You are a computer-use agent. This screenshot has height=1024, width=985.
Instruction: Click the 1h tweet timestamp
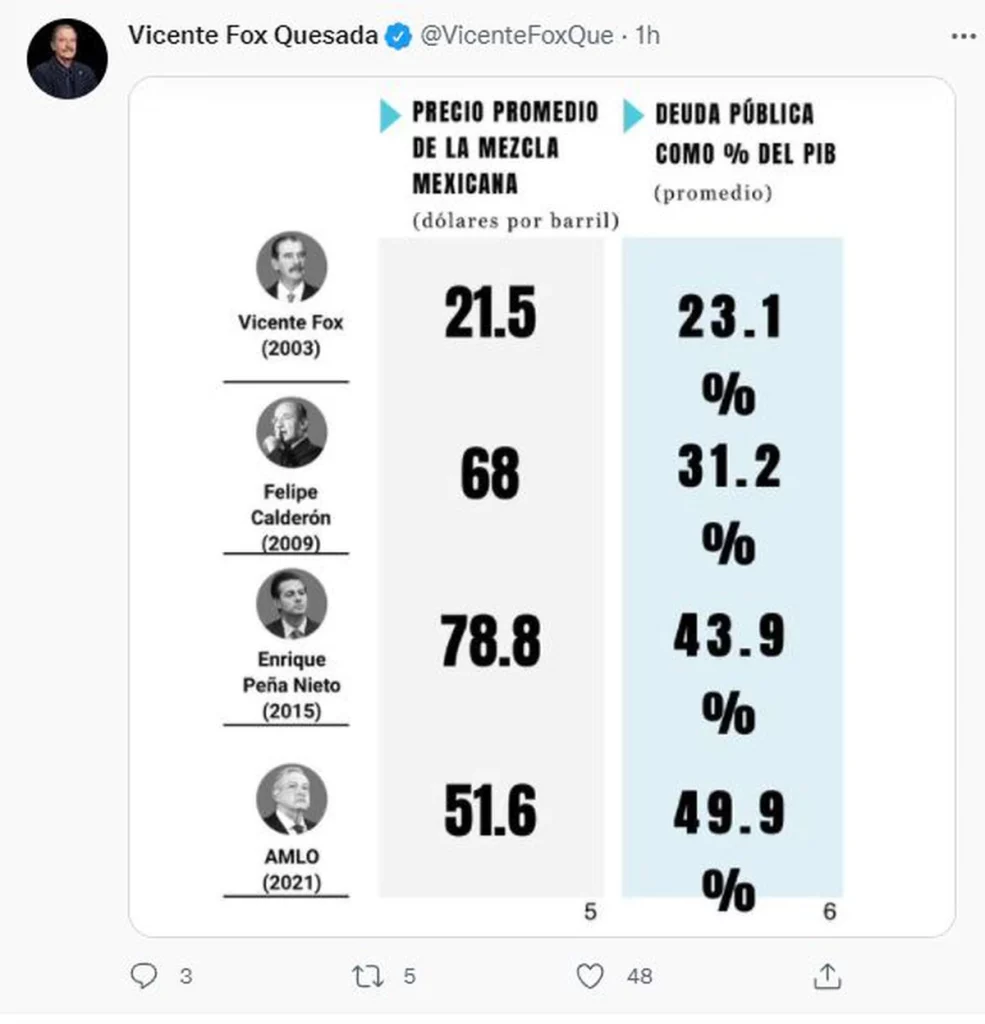[x=648, y=36]
